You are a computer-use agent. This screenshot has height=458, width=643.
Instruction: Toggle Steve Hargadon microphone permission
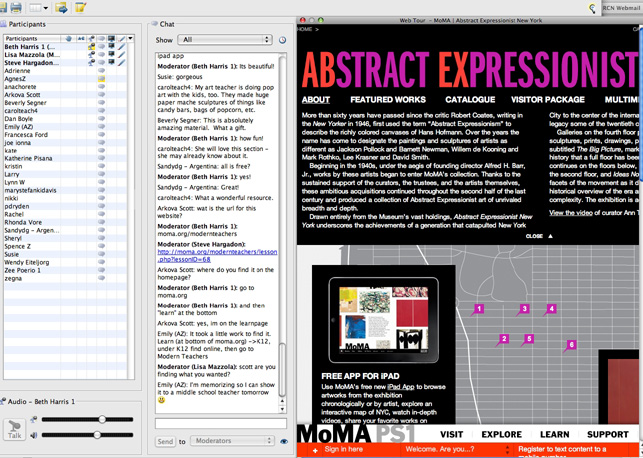91,62
